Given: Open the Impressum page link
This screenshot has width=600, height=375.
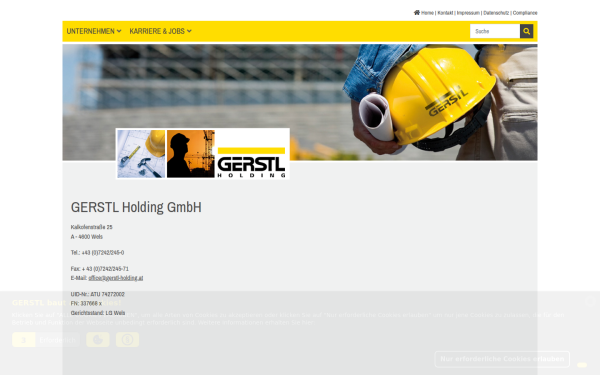Looking at the screenshot, I should coord(468,13).
